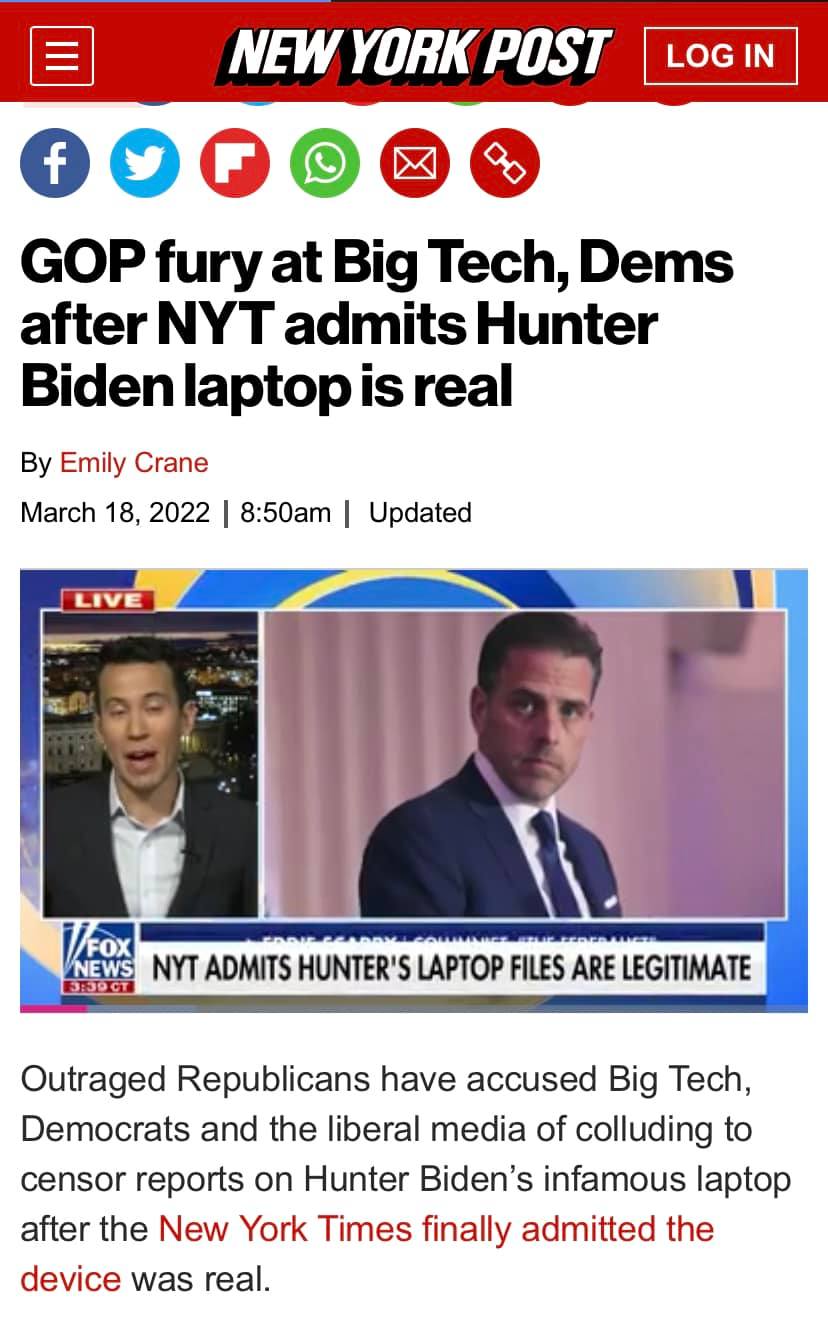Click the March 18, 2022 publish date
The height and width of the screenshot is (1321, 828).
point(115,513)
